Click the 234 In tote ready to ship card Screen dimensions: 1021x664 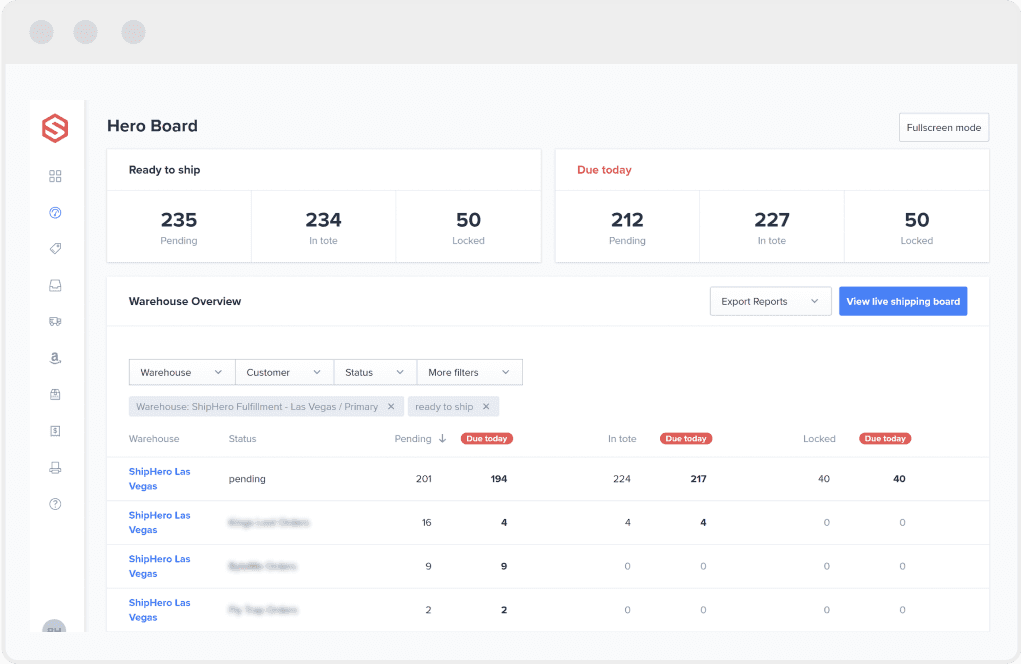(324, 227)
